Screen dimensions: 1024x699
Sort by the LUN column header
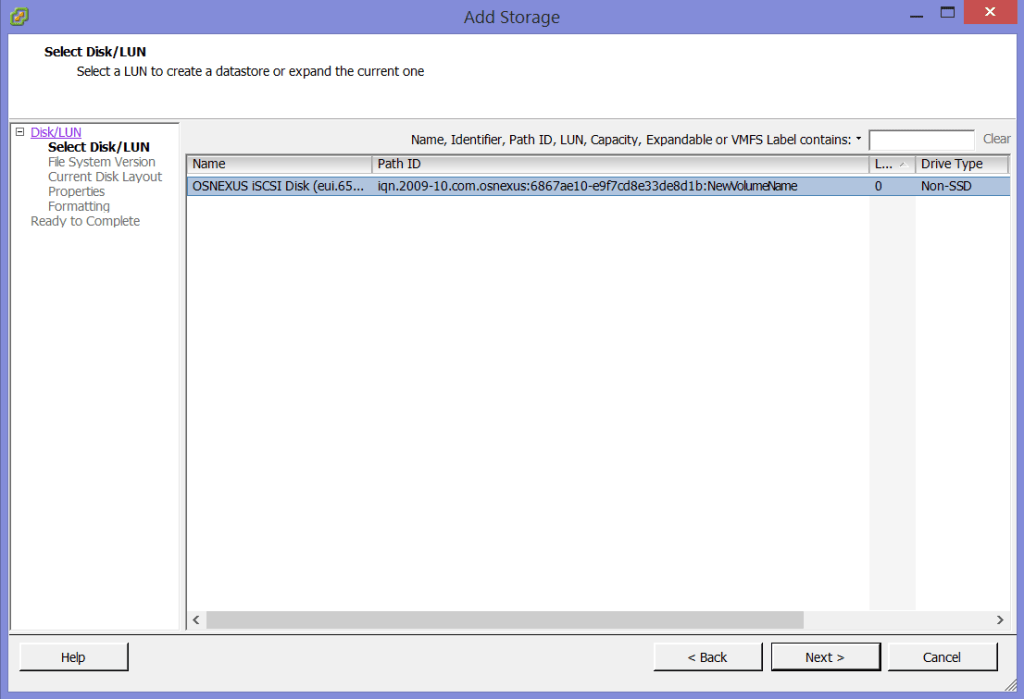[891, 164]
